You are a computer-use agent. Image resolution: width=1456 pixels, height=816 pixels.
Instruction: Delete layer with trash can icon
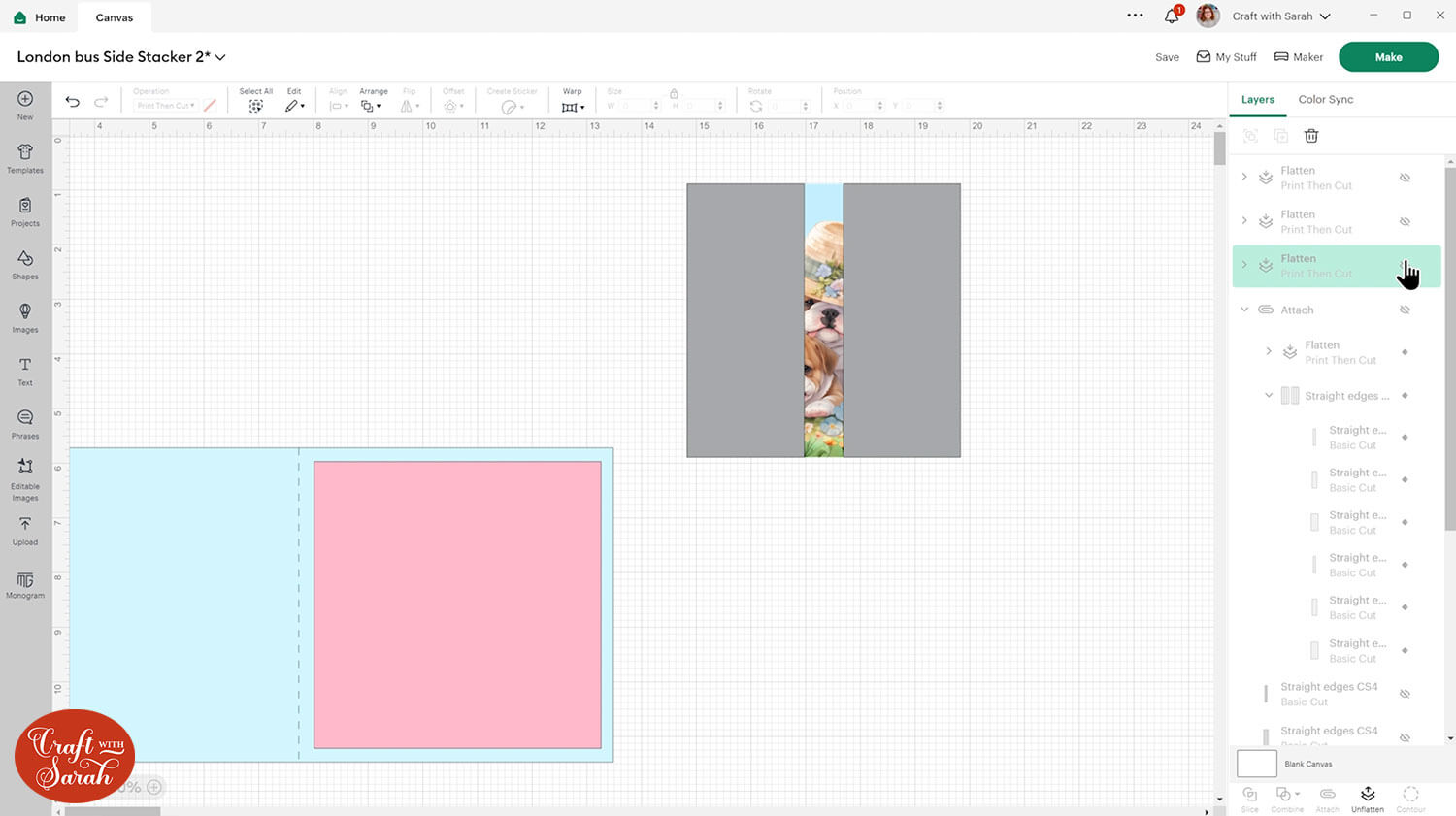click(1311, 136)
